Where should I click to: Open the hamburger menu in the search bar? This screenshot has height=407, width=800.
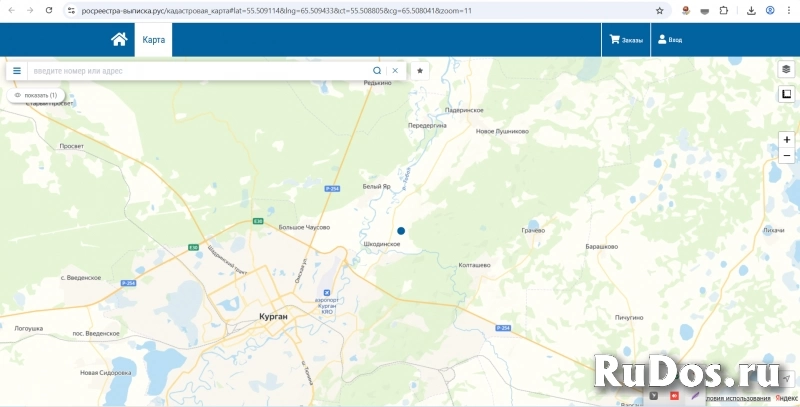point(17,71)
